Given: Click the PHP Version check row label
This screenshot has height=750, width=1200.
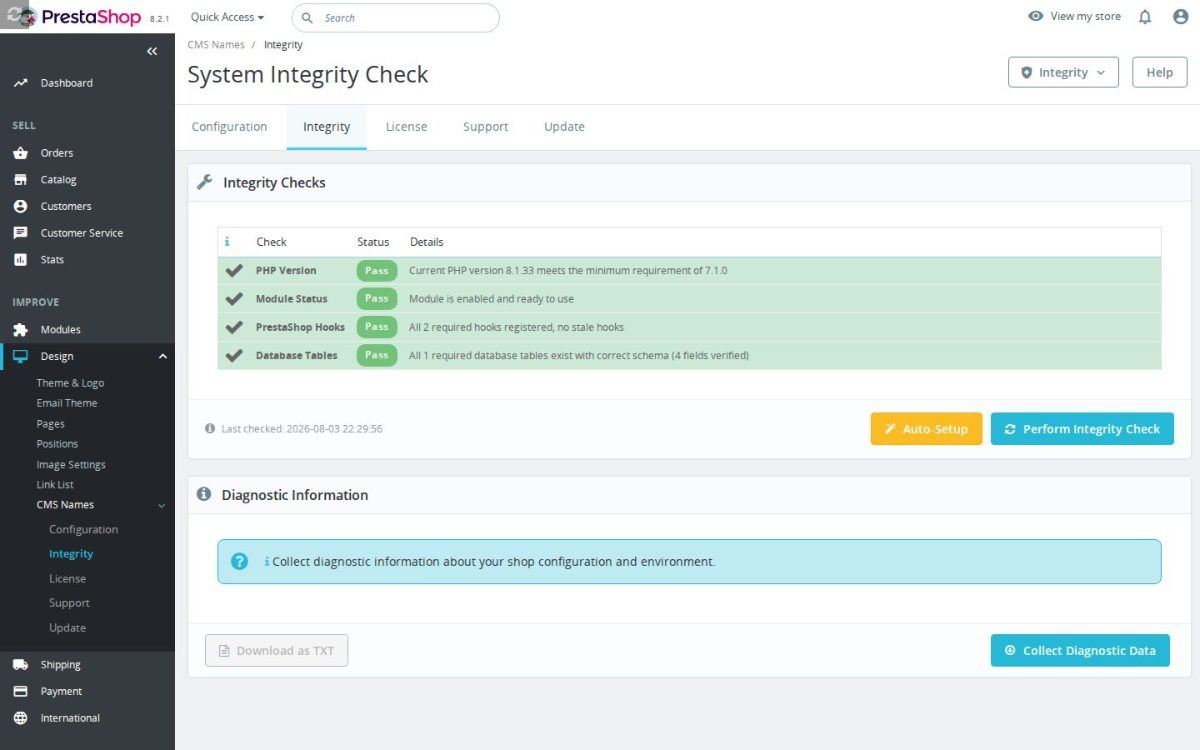Looking at the screenshot, I should click(286, 271).
